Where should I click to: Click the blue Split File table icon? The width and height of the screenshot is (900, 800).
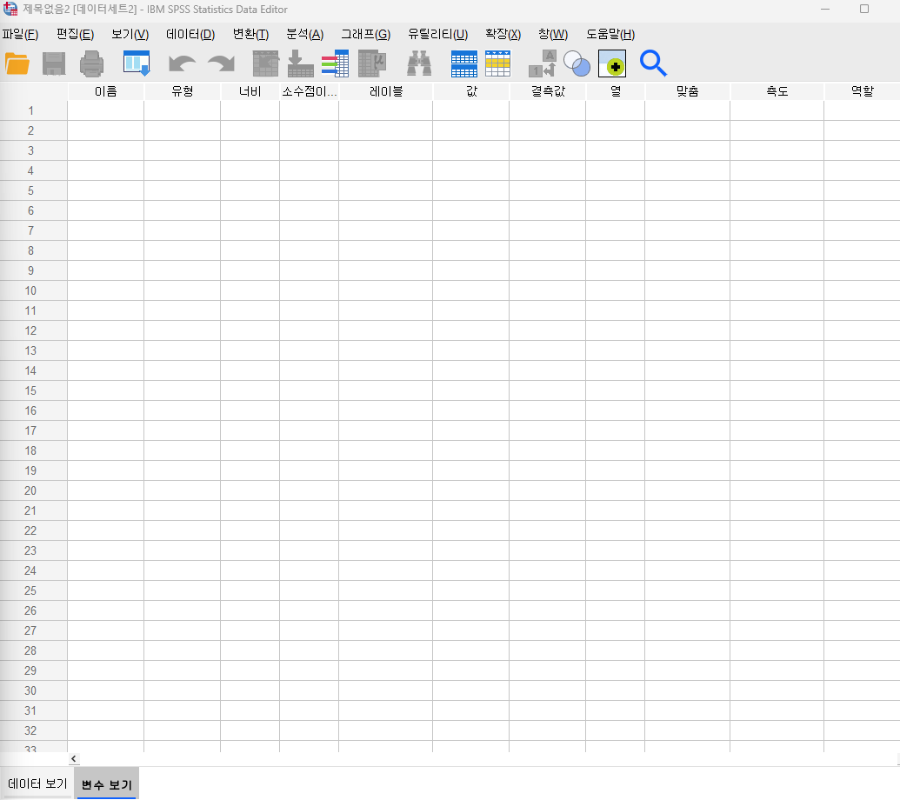point(464,64)
